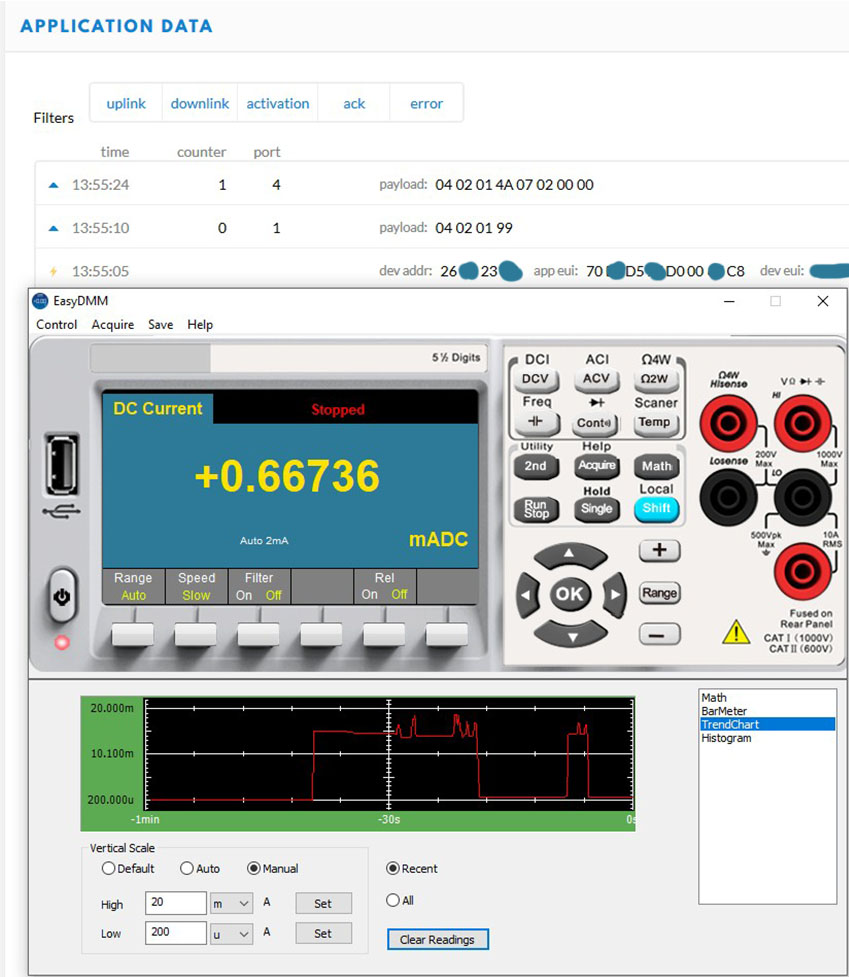Click the blue Shift button
This screenshot has height=977, width=849.
point(657,508)
